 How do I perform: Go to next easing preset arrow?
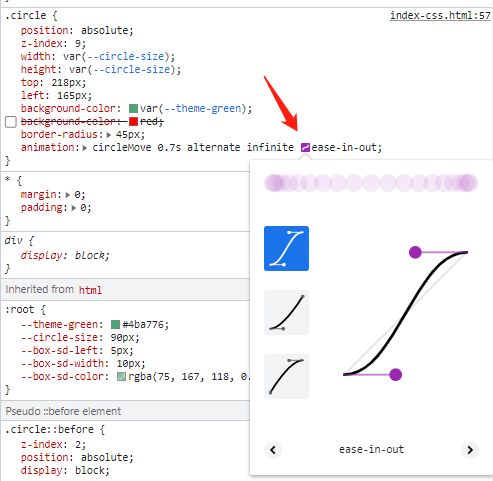[470, 450]
